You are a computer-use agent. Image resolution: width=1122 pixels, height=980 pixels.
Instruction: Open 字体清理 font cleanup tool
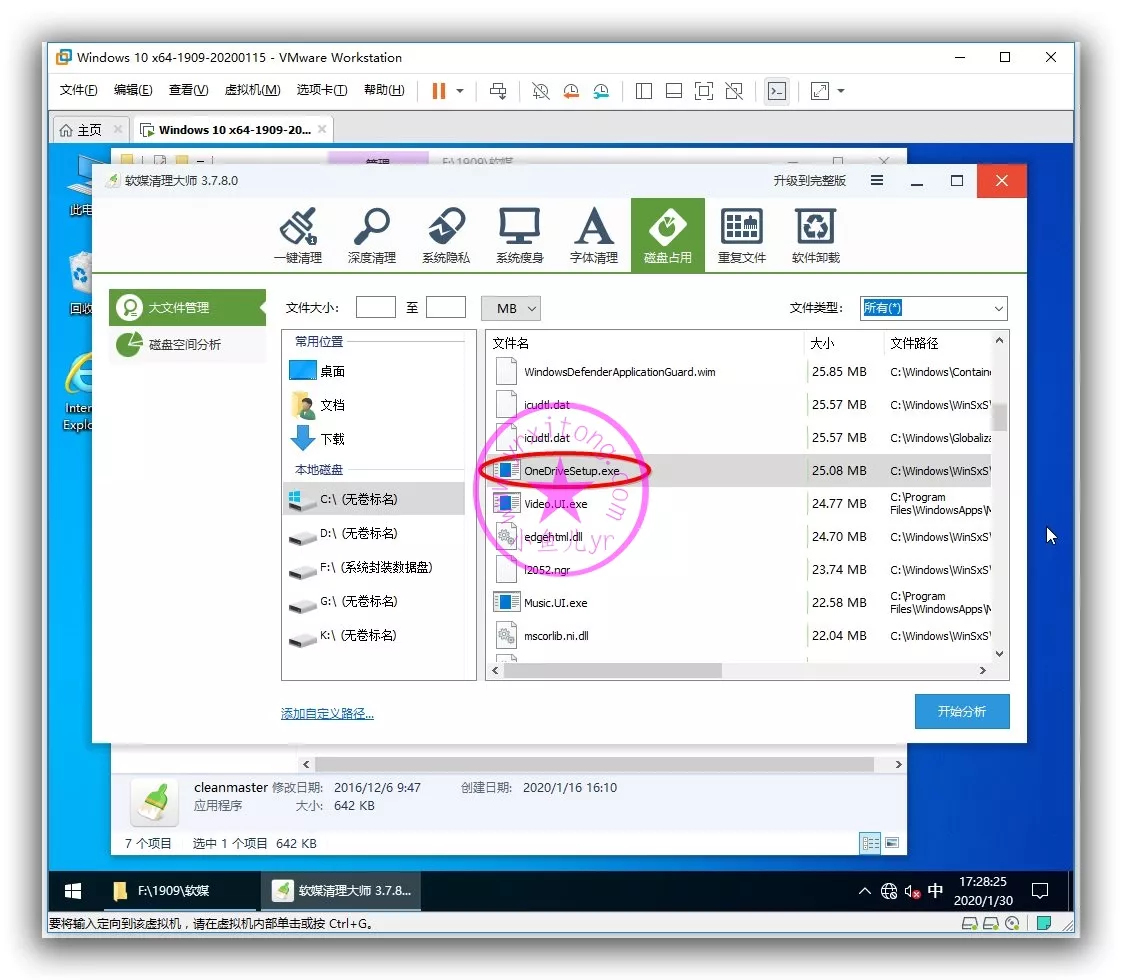point(593,236)
